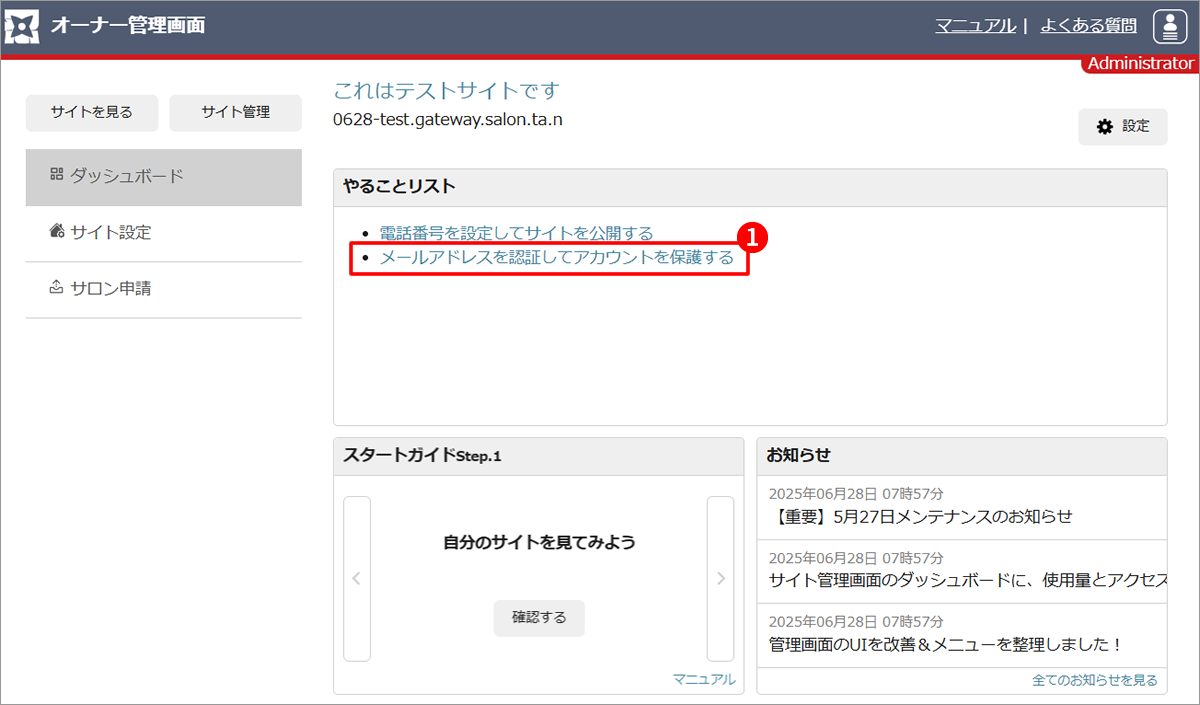Click the dashboard grid icon in sidebar
This screenshot has height=705, width=1200.
[x=56, y=175]
